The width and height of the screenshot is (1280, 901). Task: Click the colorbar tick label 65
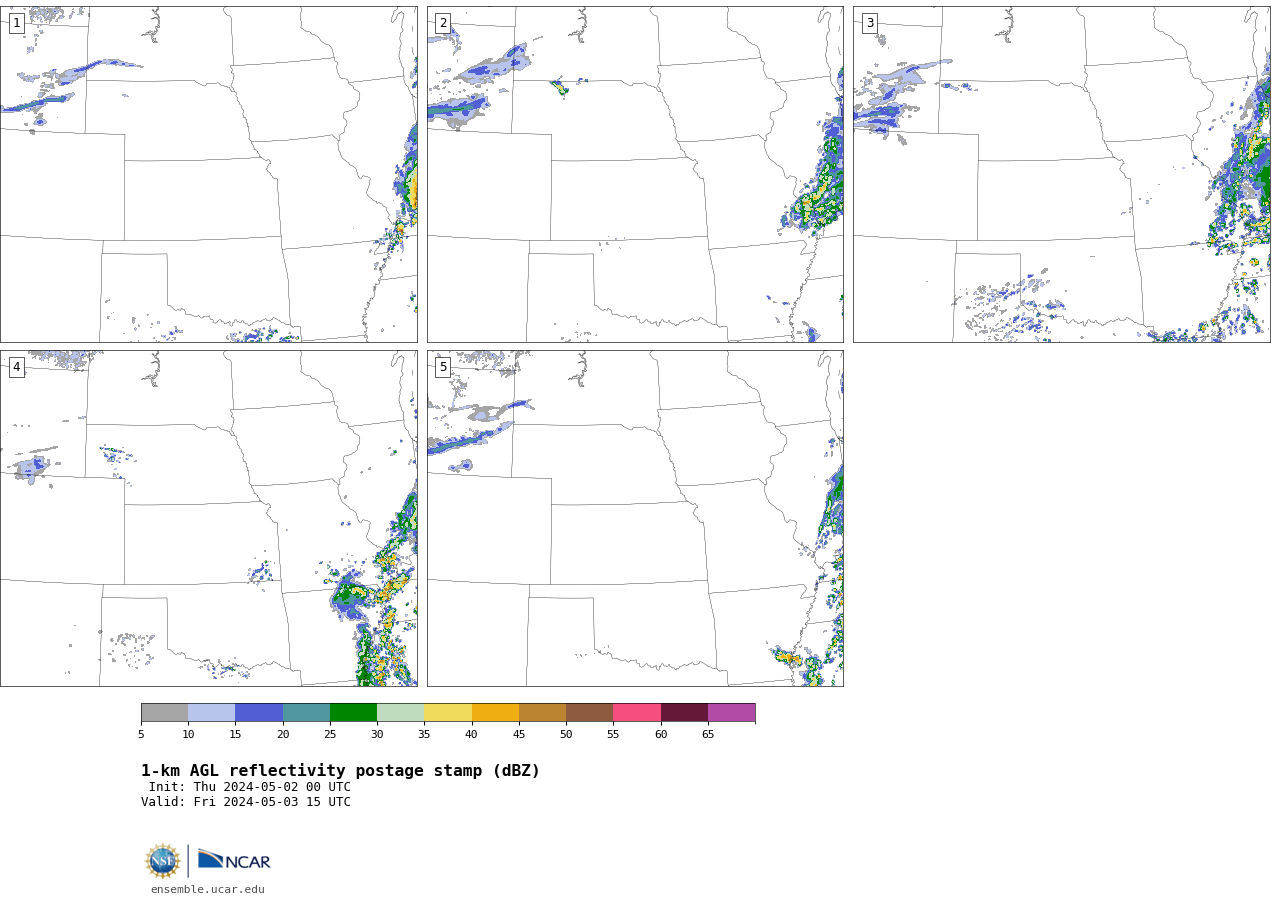click(708, 735)
